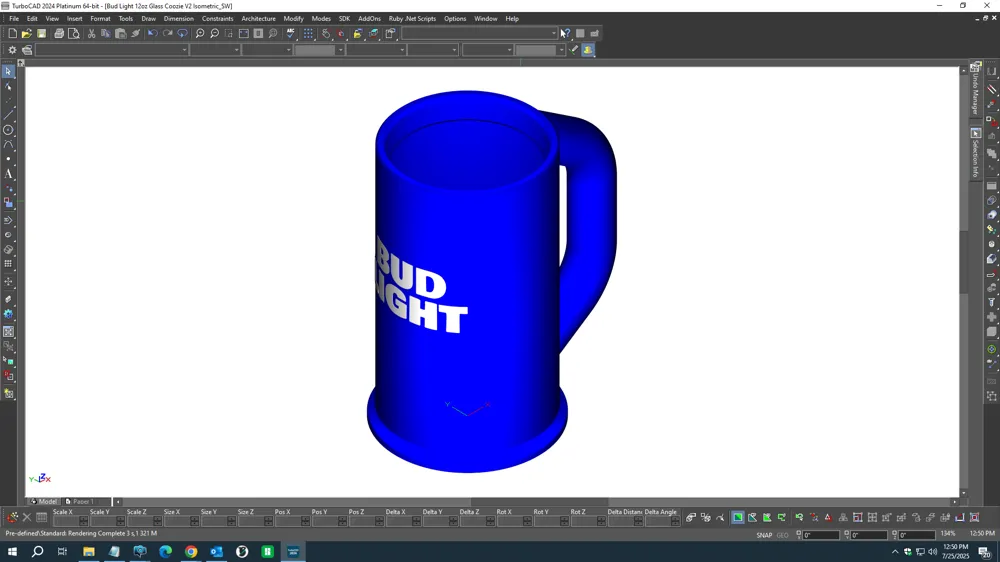
Task: Open the Architecture menu
Action: click(x=258, y=18)
